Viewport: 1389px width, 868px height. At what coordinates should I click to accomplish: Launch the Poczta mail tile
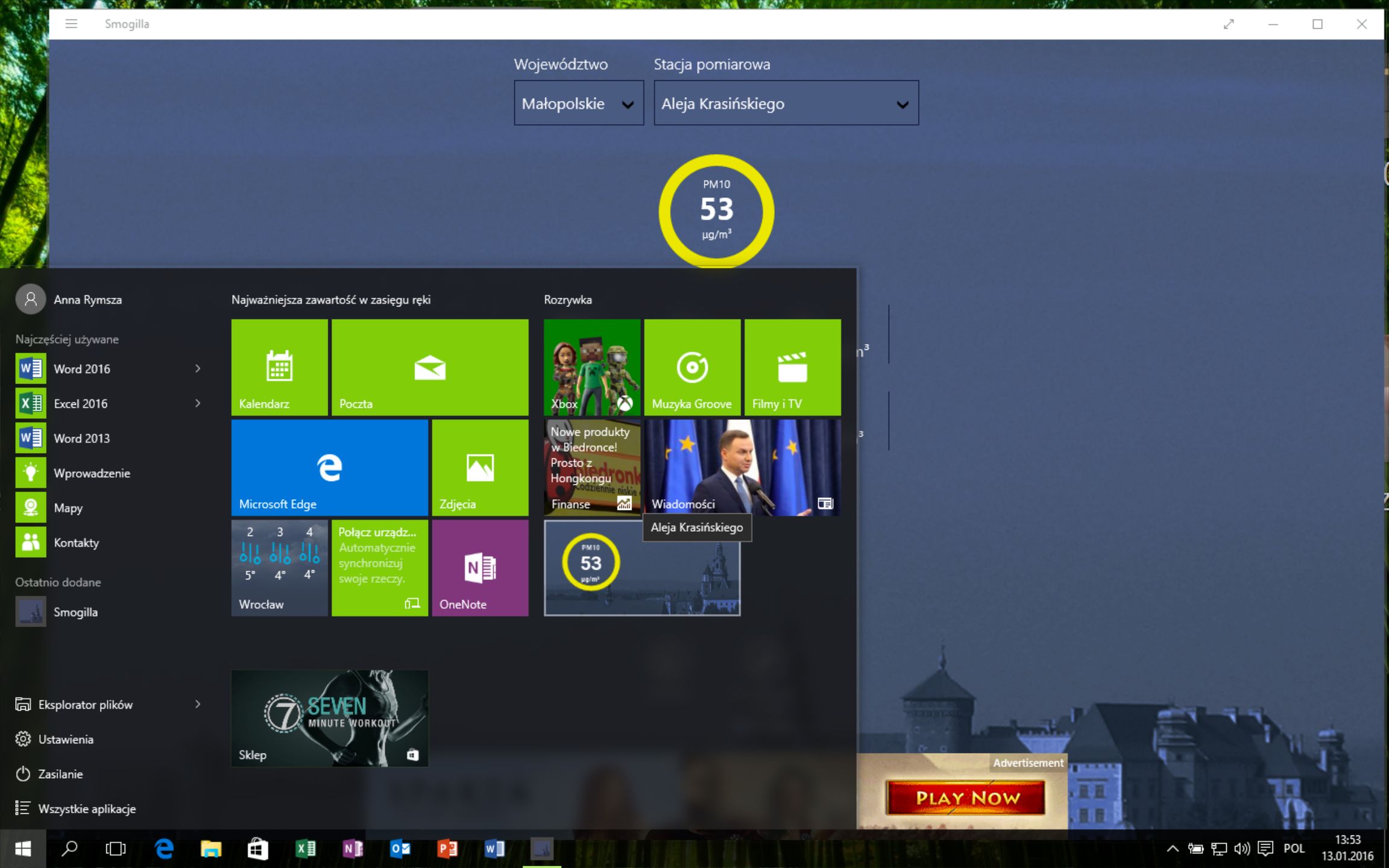point(429,367)
